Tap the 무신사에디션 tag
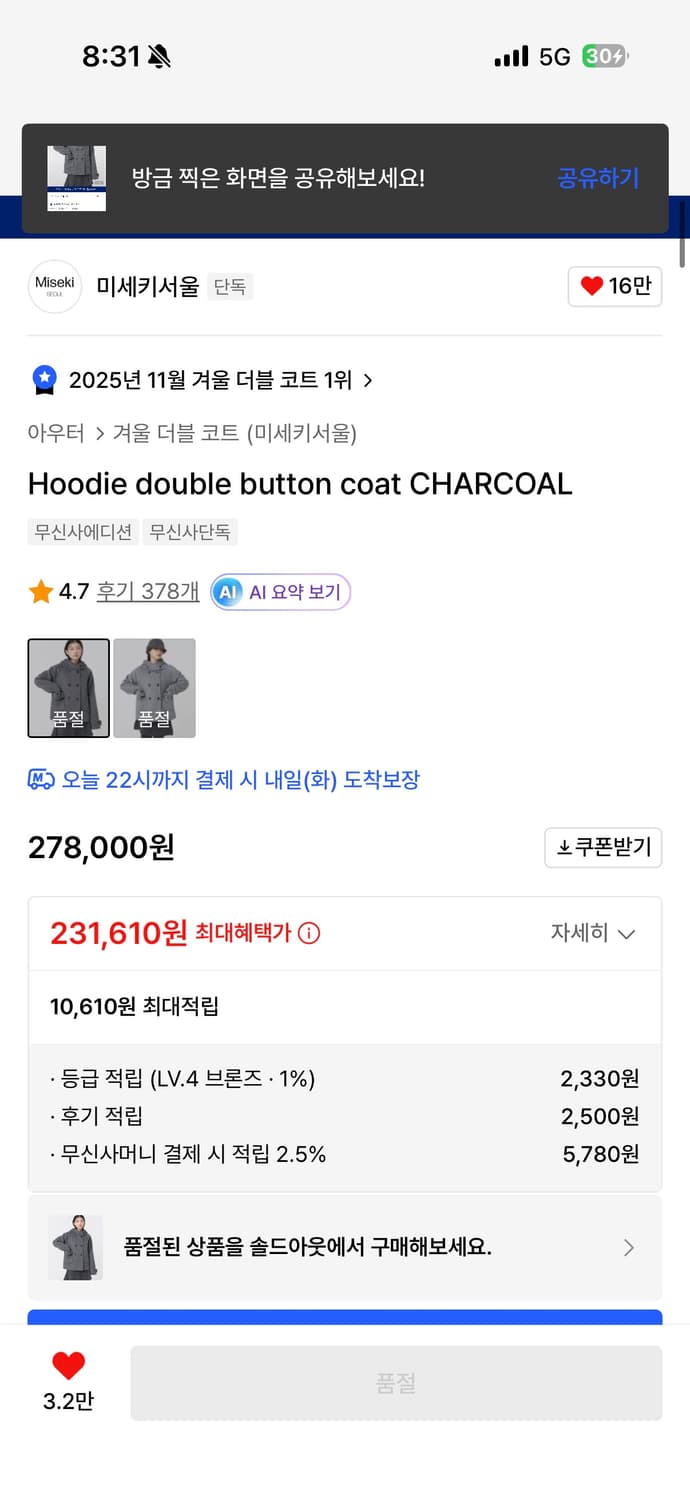This screenshot has width=690, height=1500. click(x=83, y=532)
